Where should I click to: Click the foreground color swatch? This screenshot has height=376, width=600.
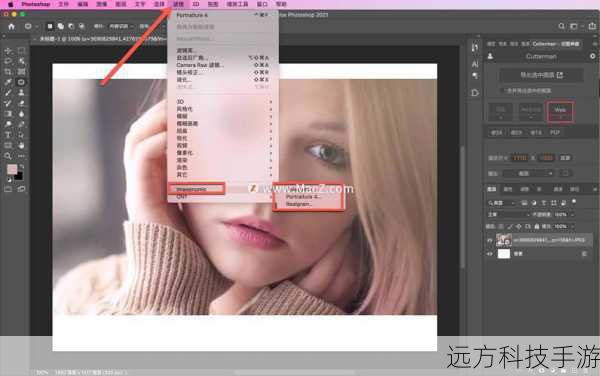click(x=12, y=169)
